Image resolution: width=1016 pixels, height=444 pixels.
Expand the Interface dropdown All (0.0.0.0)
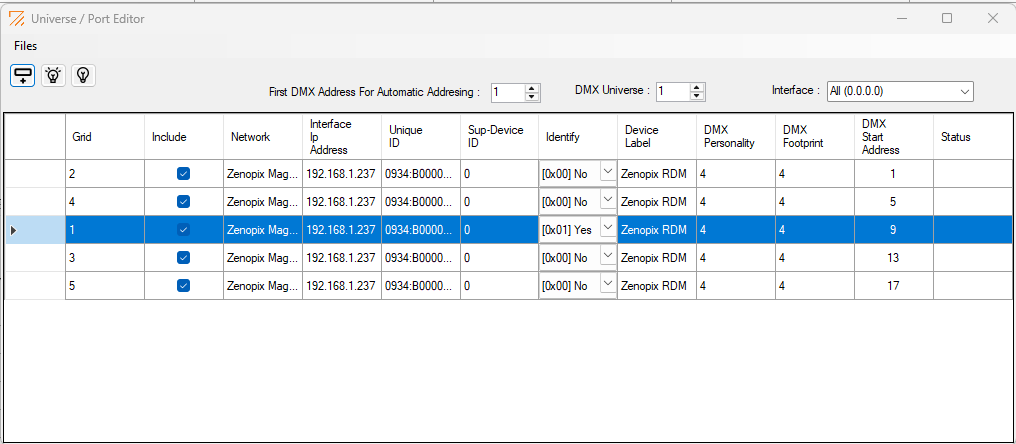(965, 91)
